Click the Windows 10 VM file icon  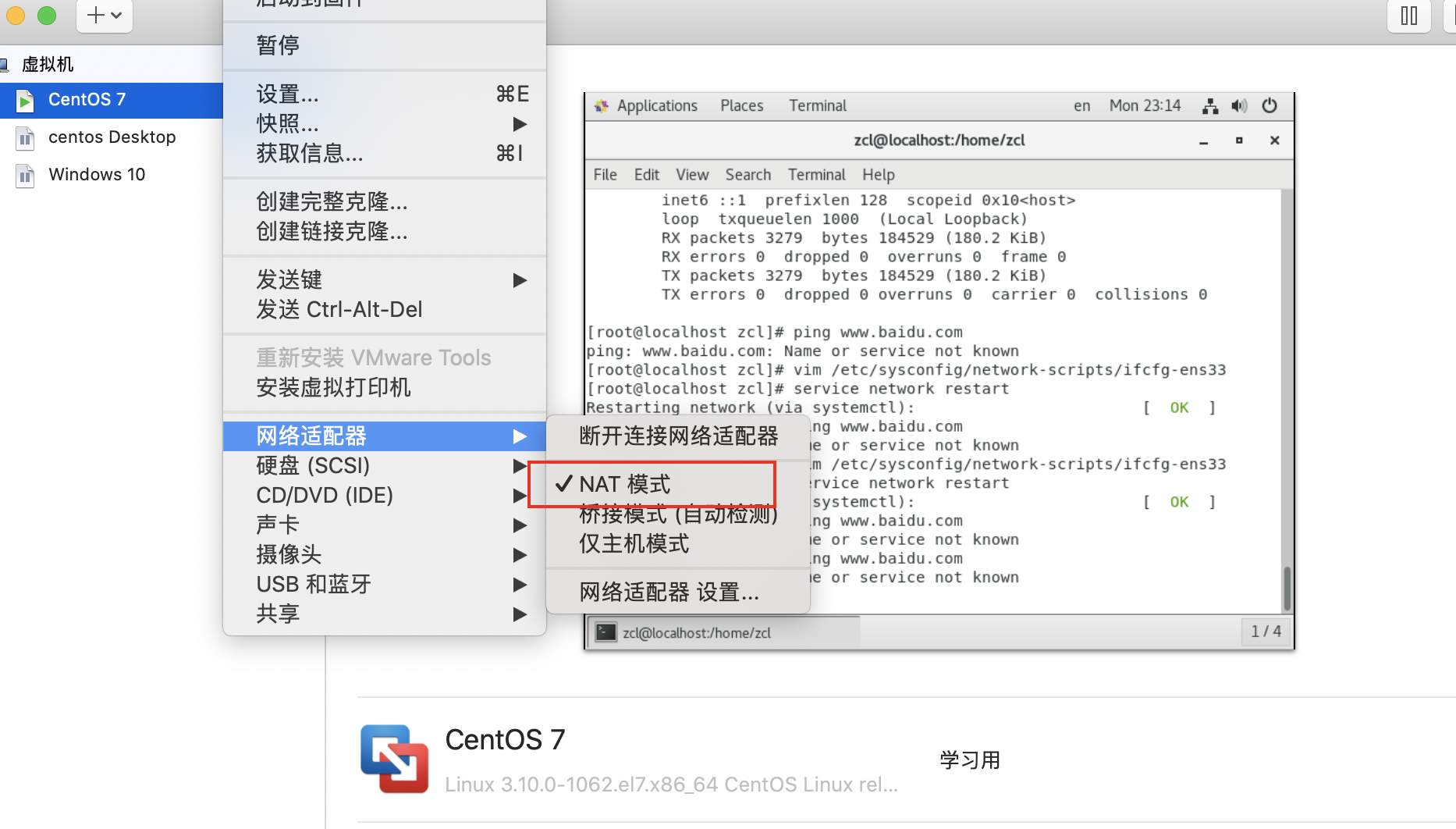(25, 175)
